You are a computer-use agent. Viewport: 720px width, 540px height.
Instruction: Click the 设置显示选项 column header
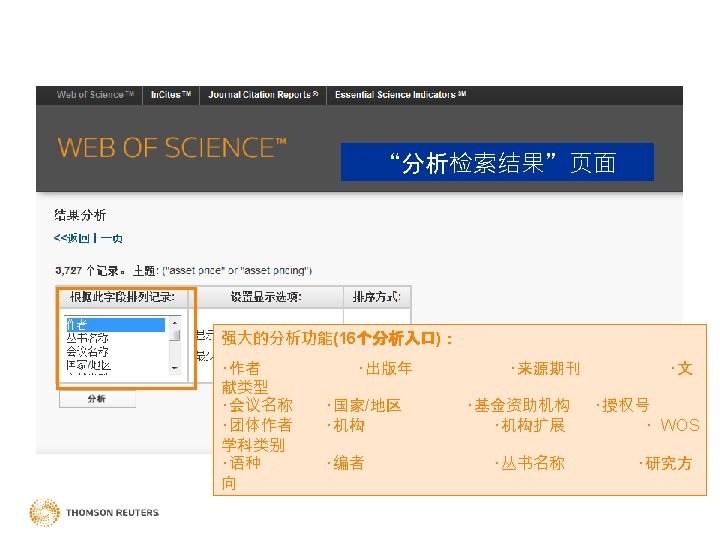(266, 297)
